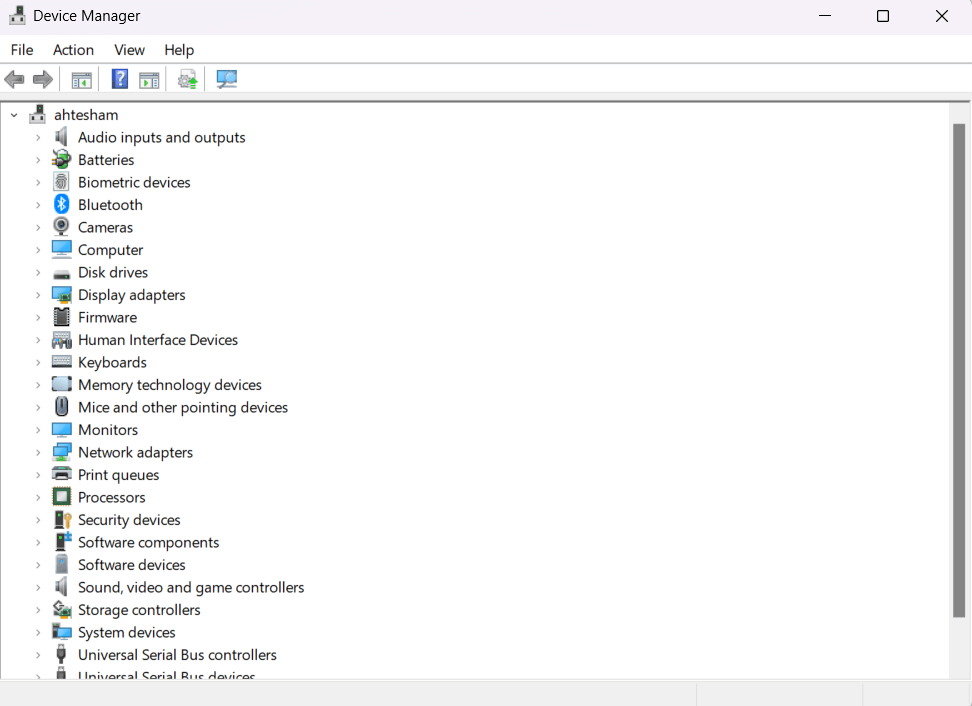Screen dimensions: 972x706
Task: Expand the Processors category
Action: coord(39,497)
